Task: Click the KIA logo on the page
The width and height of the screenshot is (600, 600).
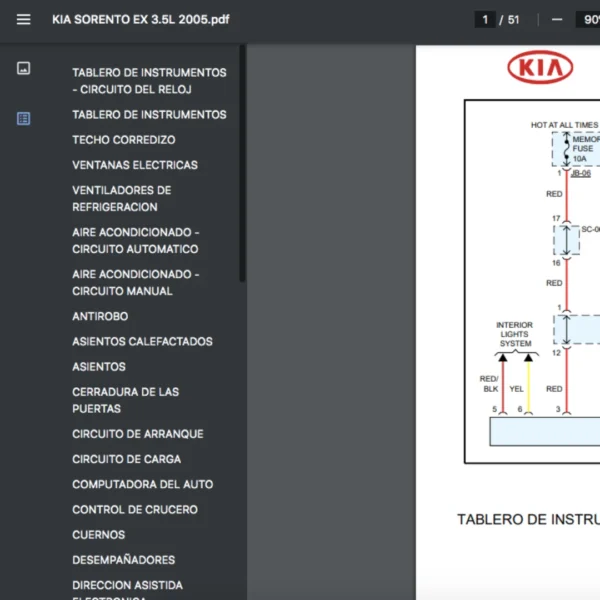Action: (x=540, y=68)
